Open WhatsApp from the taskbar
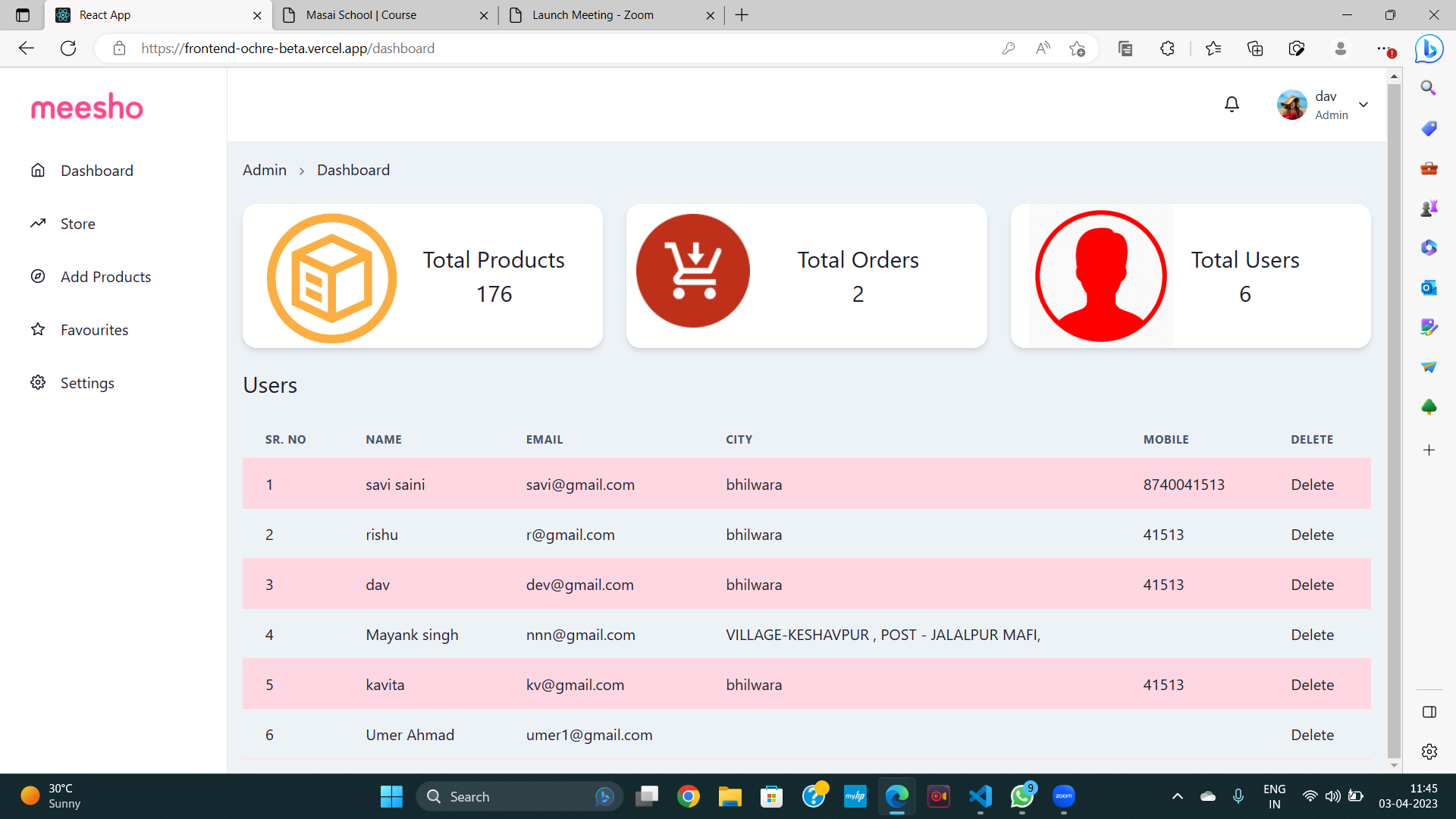Screen dimensions: 1456x819 coord(1021,796)
